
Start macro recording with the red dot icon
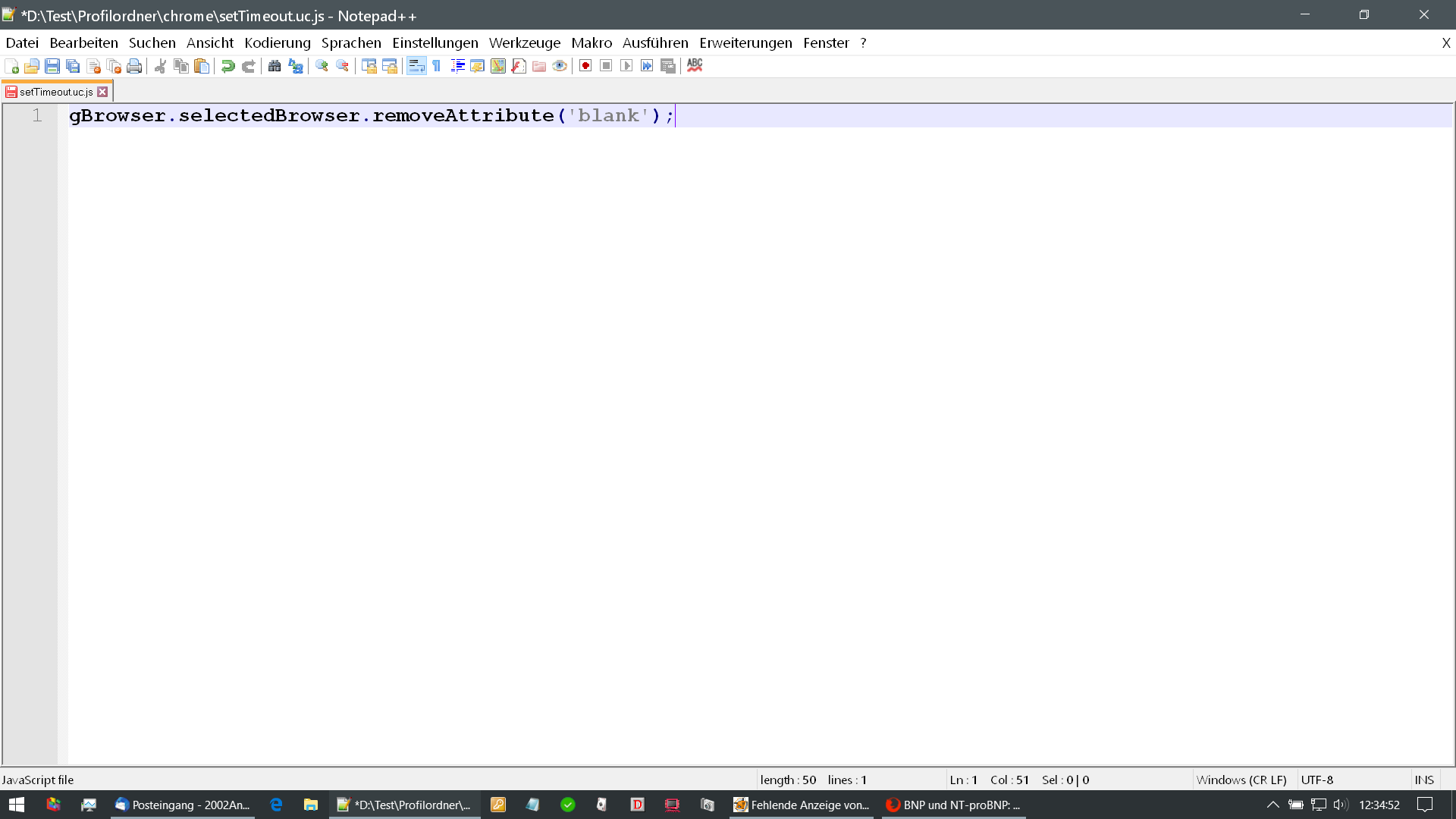pyautogui.click(x=585, y=66)
